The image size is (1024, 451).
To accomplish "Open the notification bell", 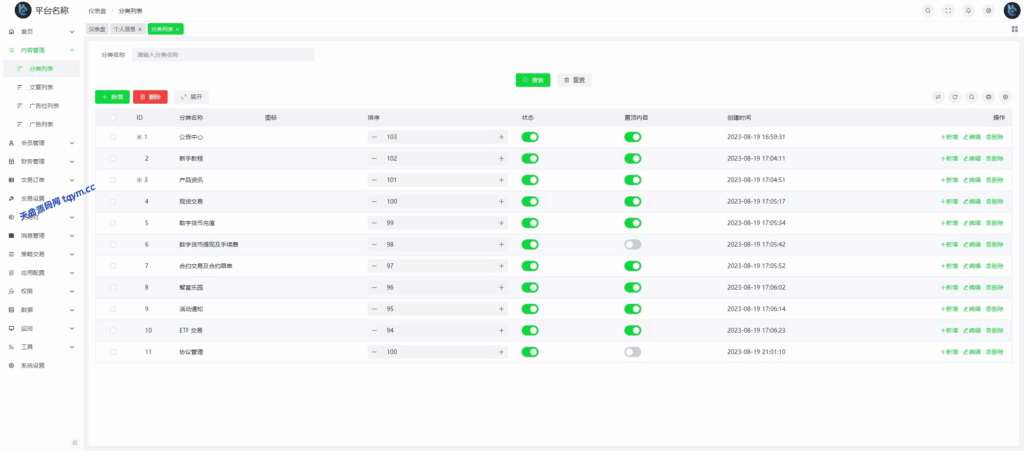I will pos(968,10).
